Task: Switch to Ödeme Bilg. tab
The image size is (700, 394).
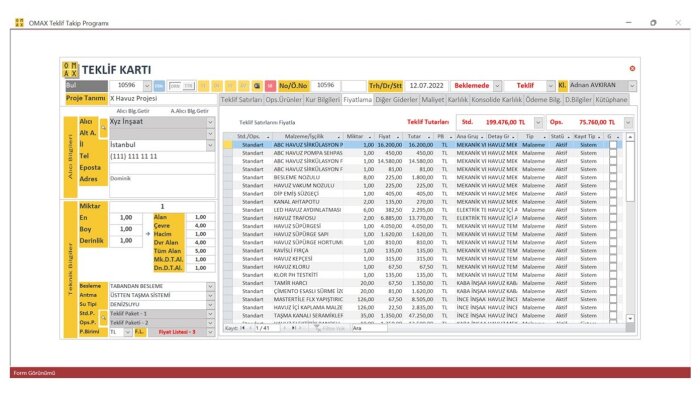Action: tap(543, 100)
